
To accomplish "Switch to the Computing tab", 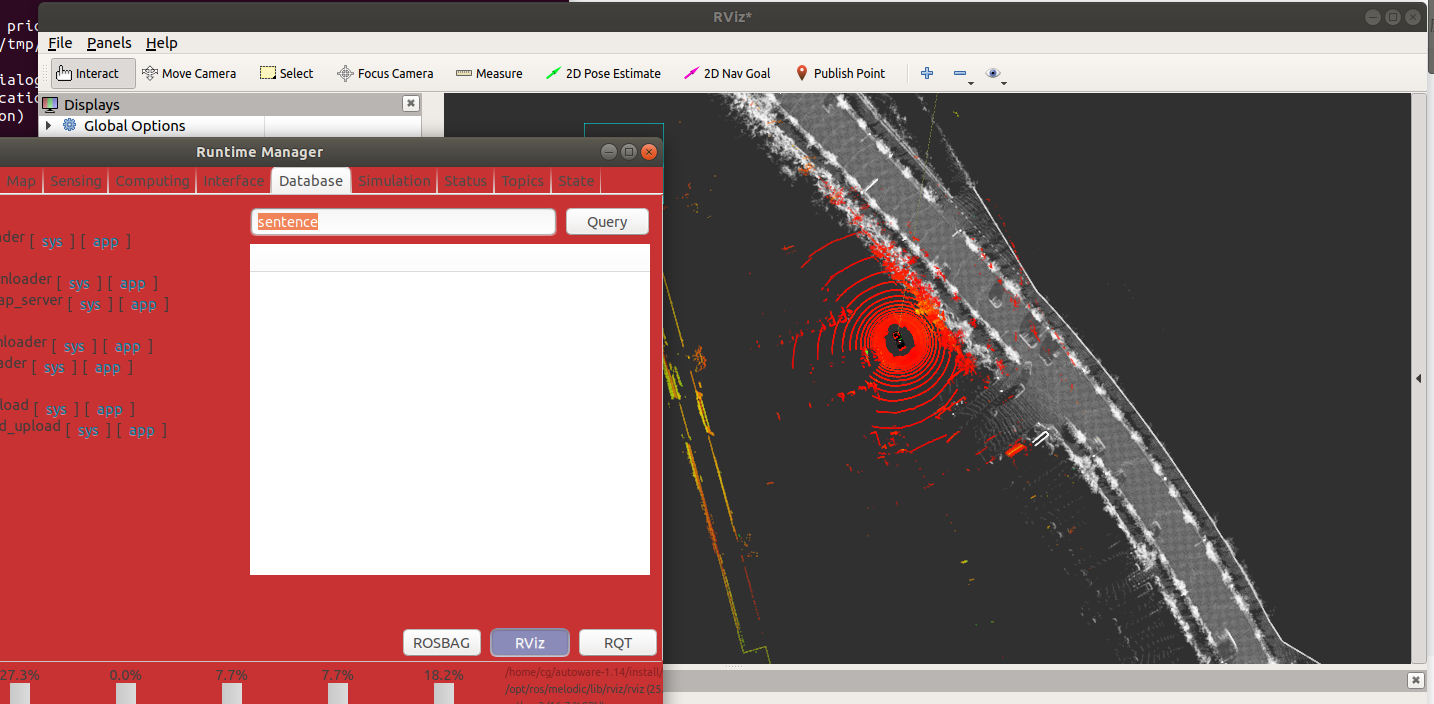I will (x=152, y=181).
